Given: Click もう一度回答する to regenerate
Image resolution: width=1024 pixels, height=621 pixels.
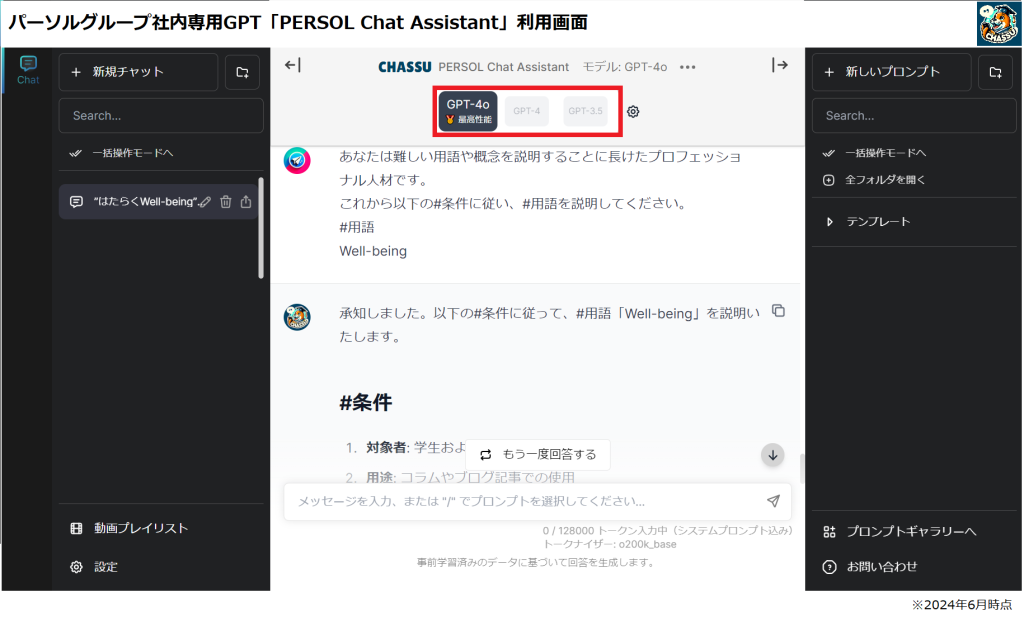Looking at the screenshot, I should click(538, 454).
